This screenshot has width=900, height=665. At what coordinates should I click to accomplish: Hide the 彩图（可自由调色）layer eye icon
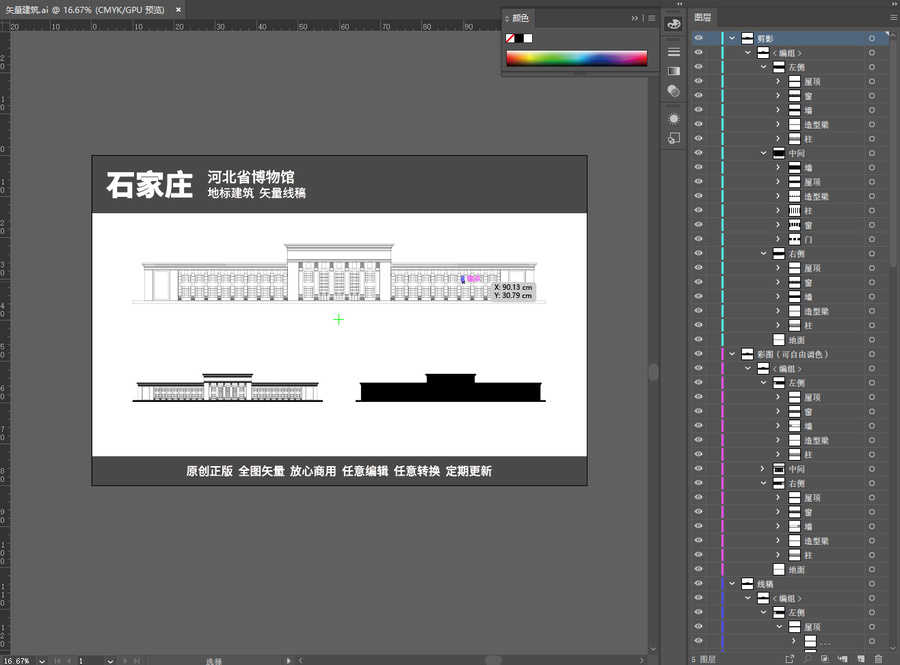tap(699, 354)
